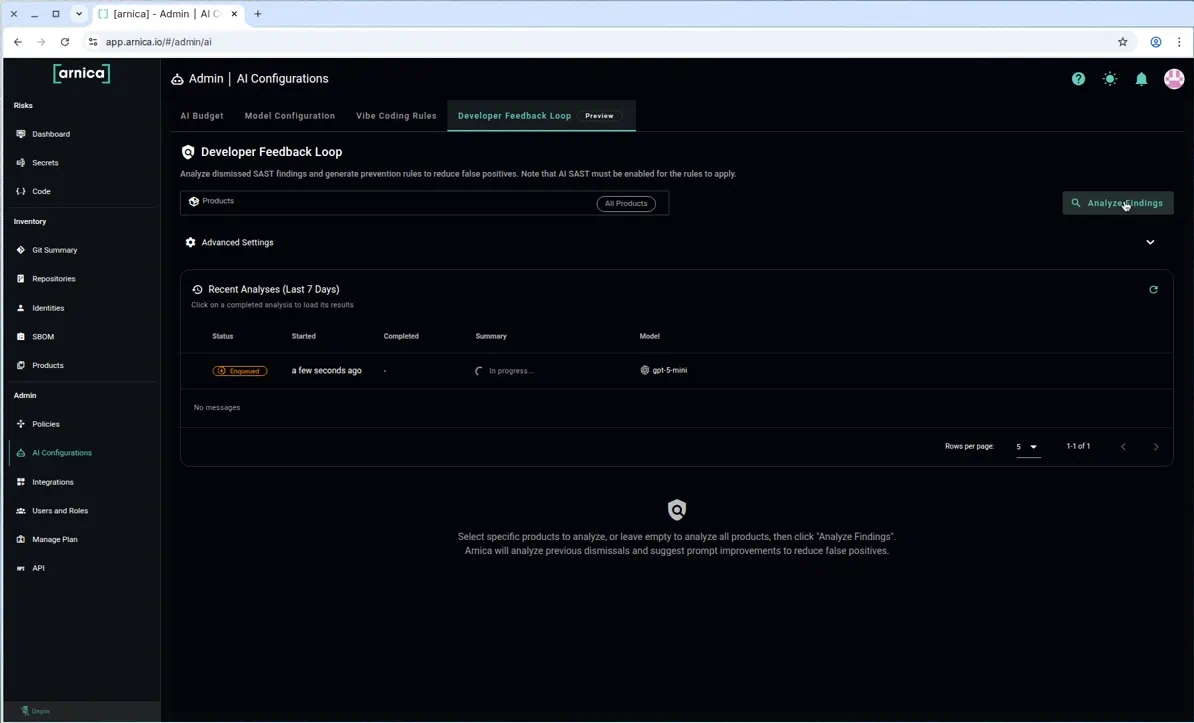Open the browser profile icon
This screenshot has width=1194, height=723.
tap(1155, 42)
